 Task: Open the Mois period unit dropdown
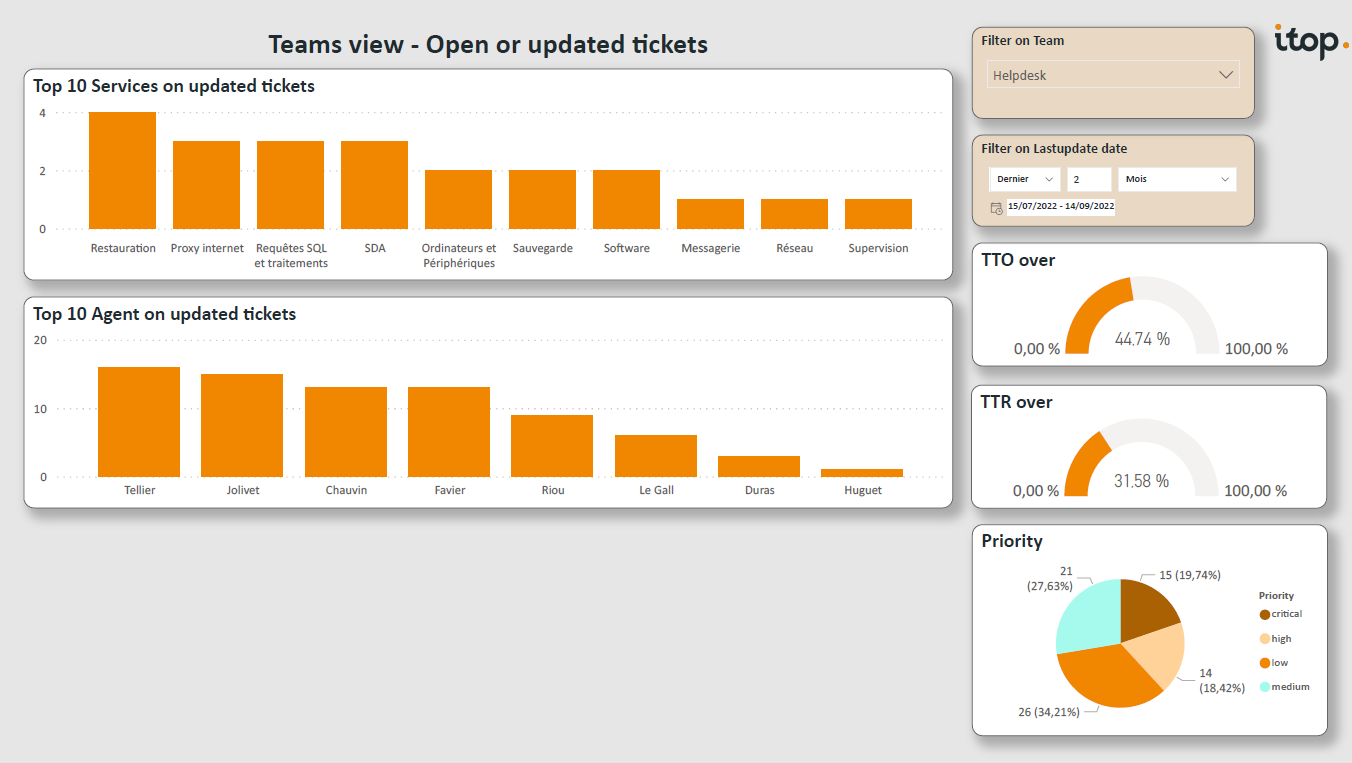(x=1177, y=179)
